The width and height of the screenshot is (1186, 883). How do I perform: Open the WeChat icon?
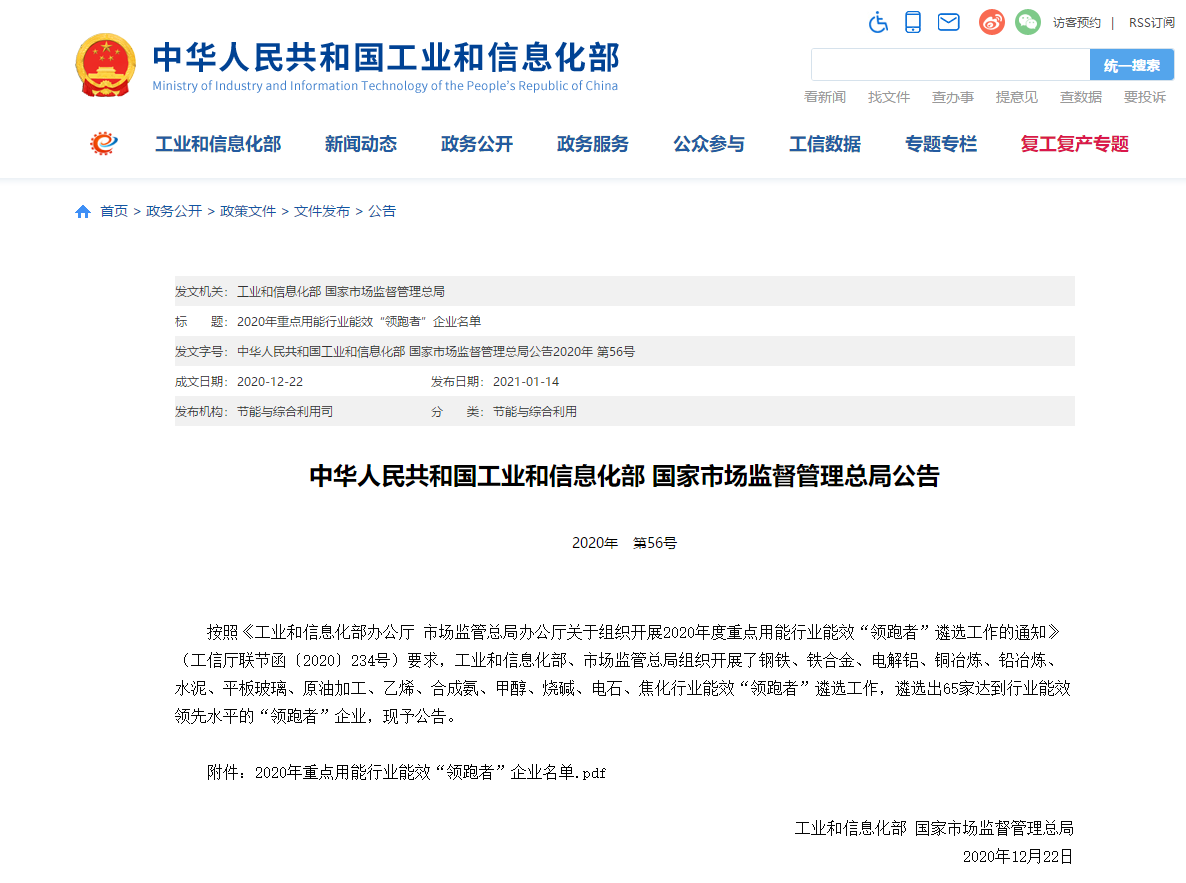[x=1027, y=23]
